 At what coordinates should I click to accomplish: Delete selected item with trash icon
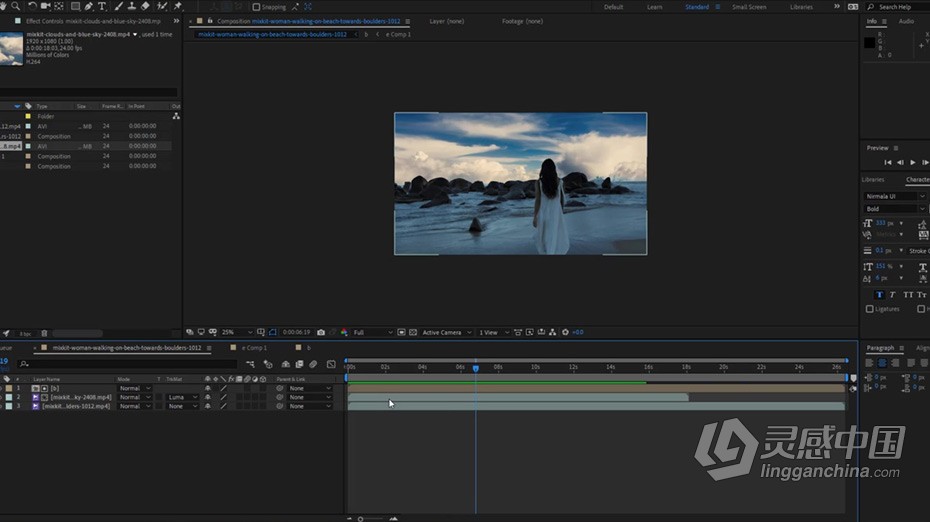[x=44, y=333]
